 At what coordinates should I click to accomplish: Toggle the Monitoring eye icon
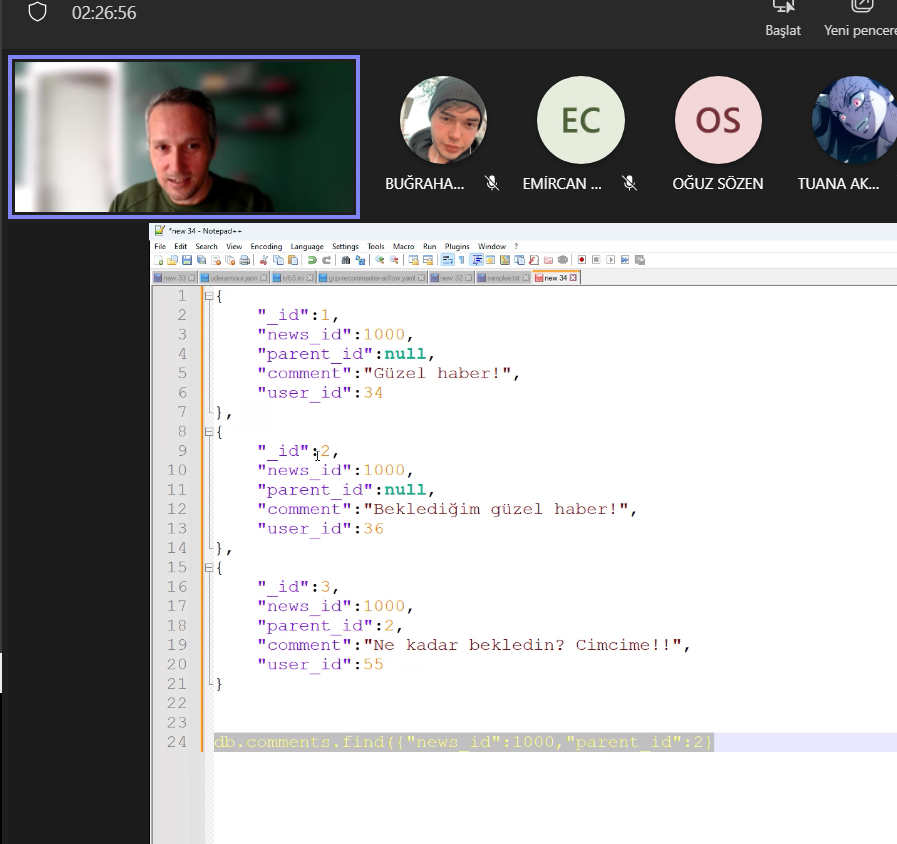[x=563, y=260]
